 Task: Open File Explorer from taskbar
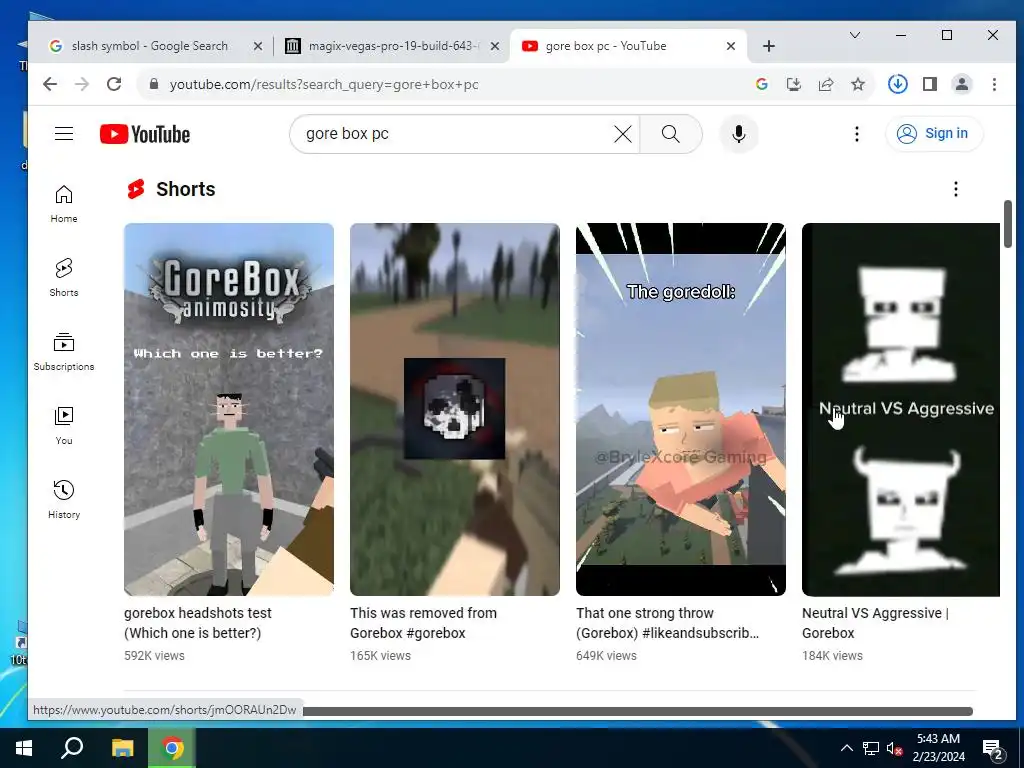122,748
